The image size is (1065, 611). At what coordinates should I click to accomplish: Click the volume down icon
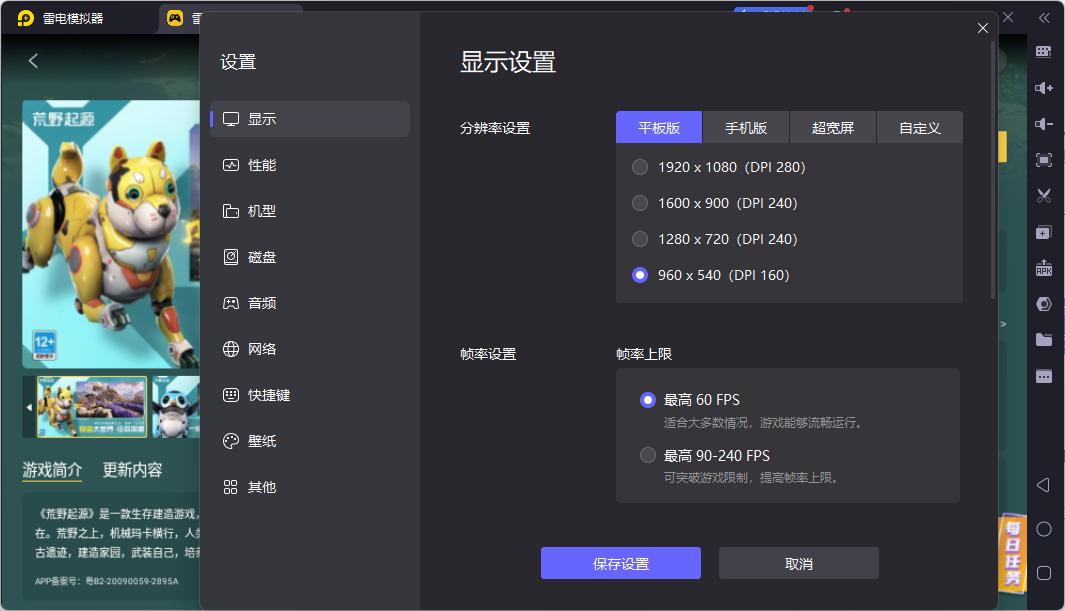pos(1044,124)
